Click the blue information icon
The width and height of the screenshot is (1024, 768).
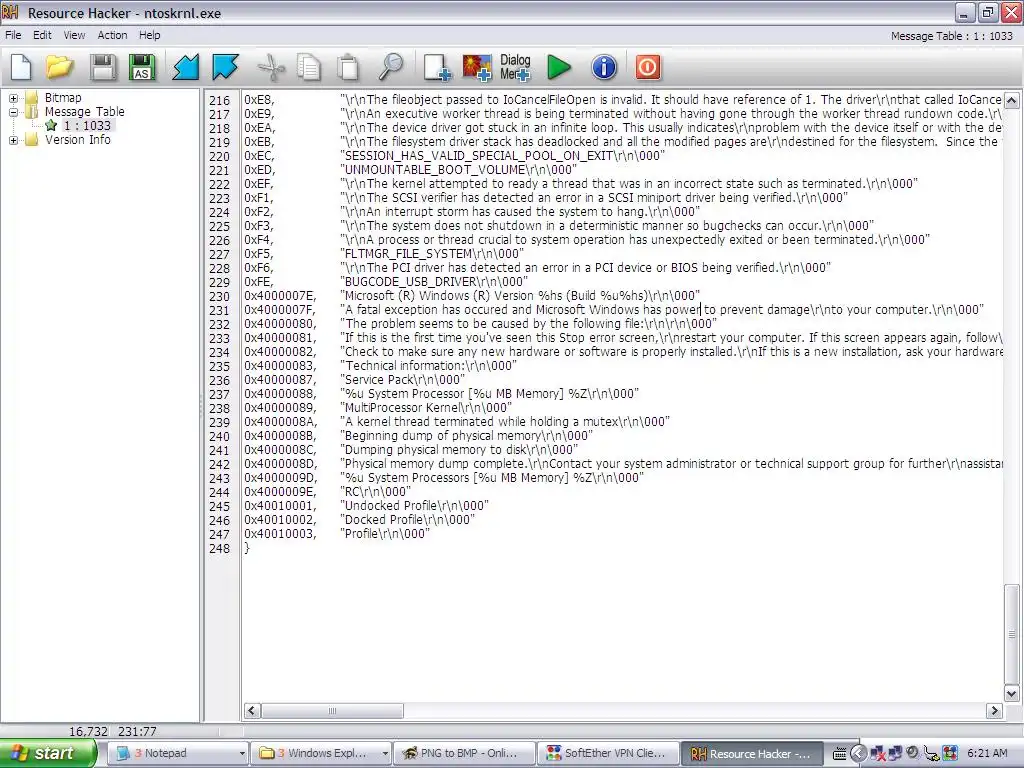[604, 67]
